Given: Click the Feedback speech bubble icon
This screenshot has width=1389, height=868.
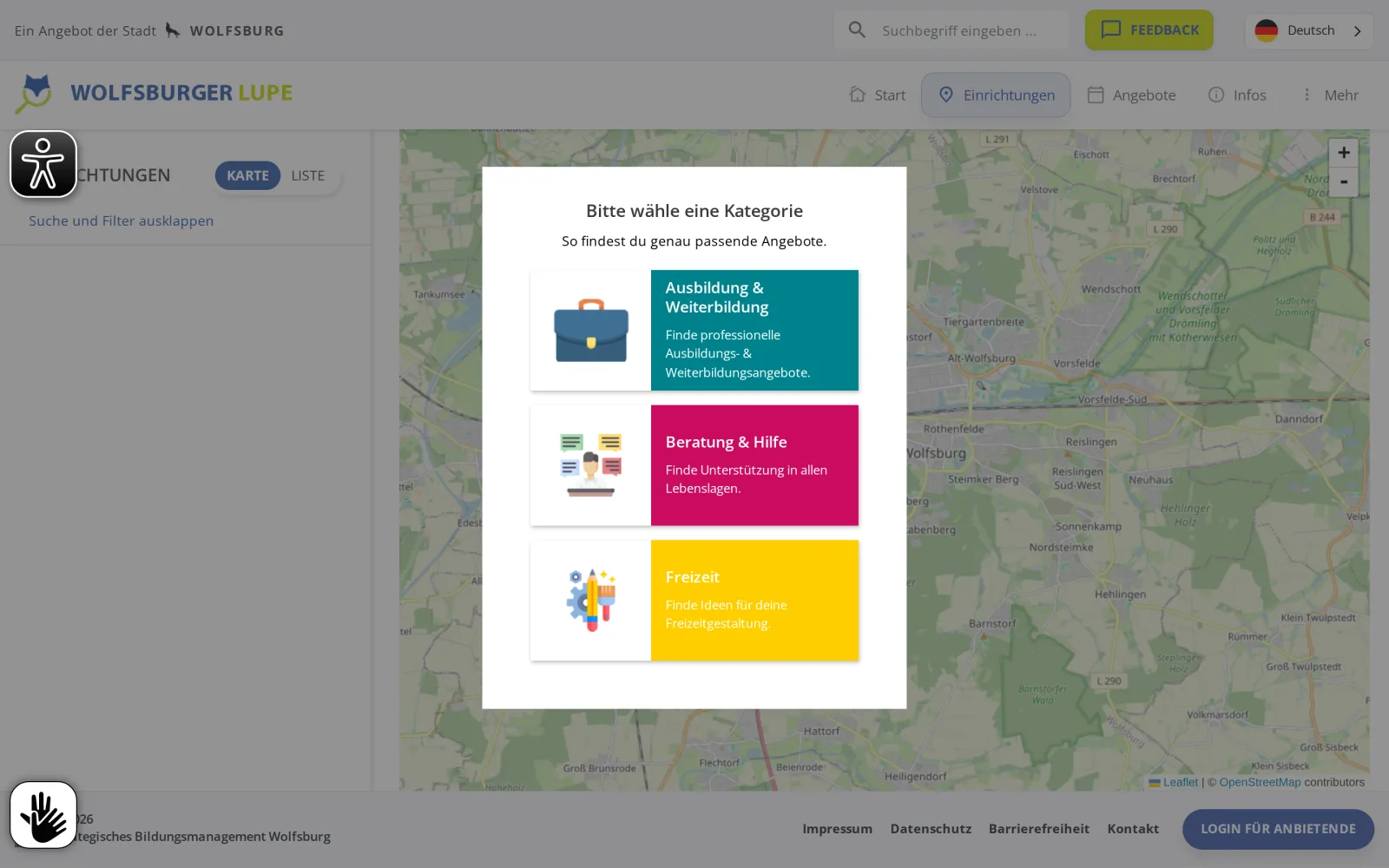Looking at the screenshot, I should point(1111,30).
